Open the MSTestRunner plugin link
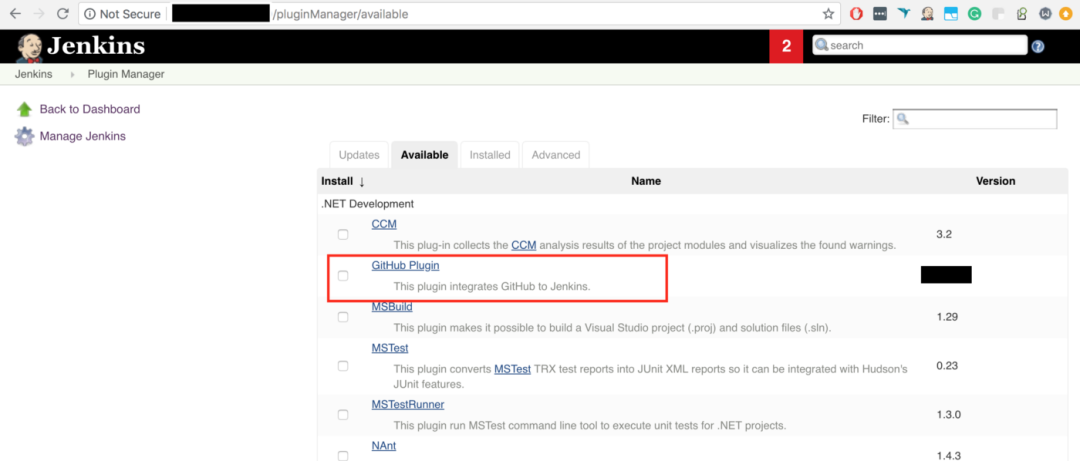Screen dimensions: 1080x461 point(408,404)
